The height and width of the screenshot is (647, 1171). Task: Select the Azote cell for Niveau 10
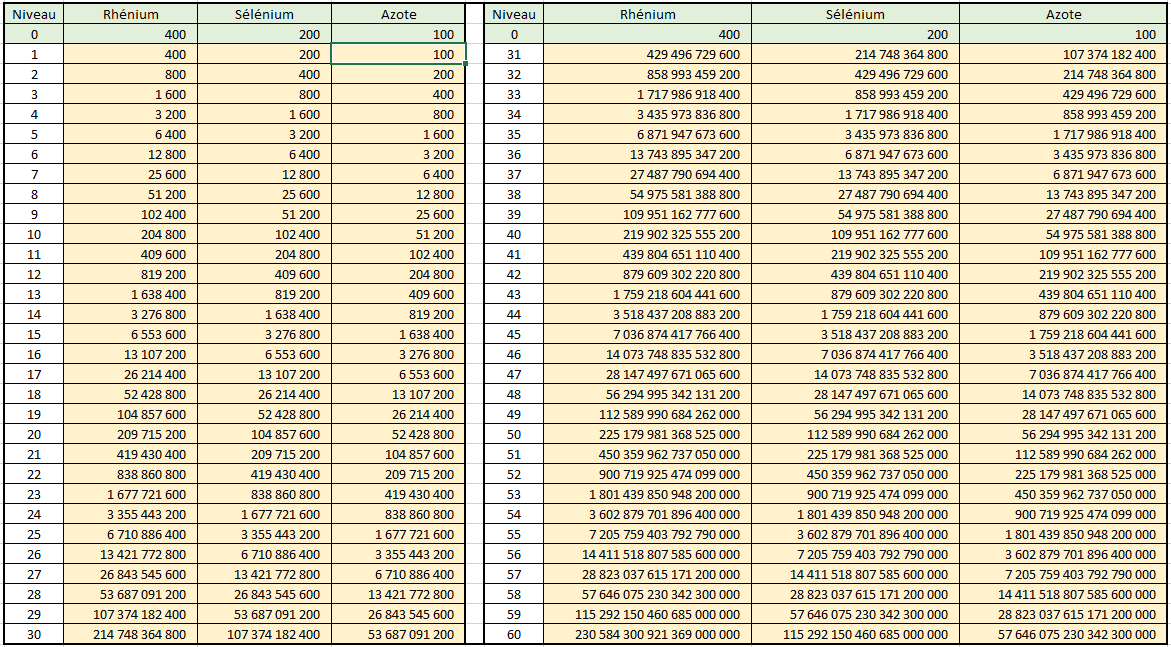(397, 234)
